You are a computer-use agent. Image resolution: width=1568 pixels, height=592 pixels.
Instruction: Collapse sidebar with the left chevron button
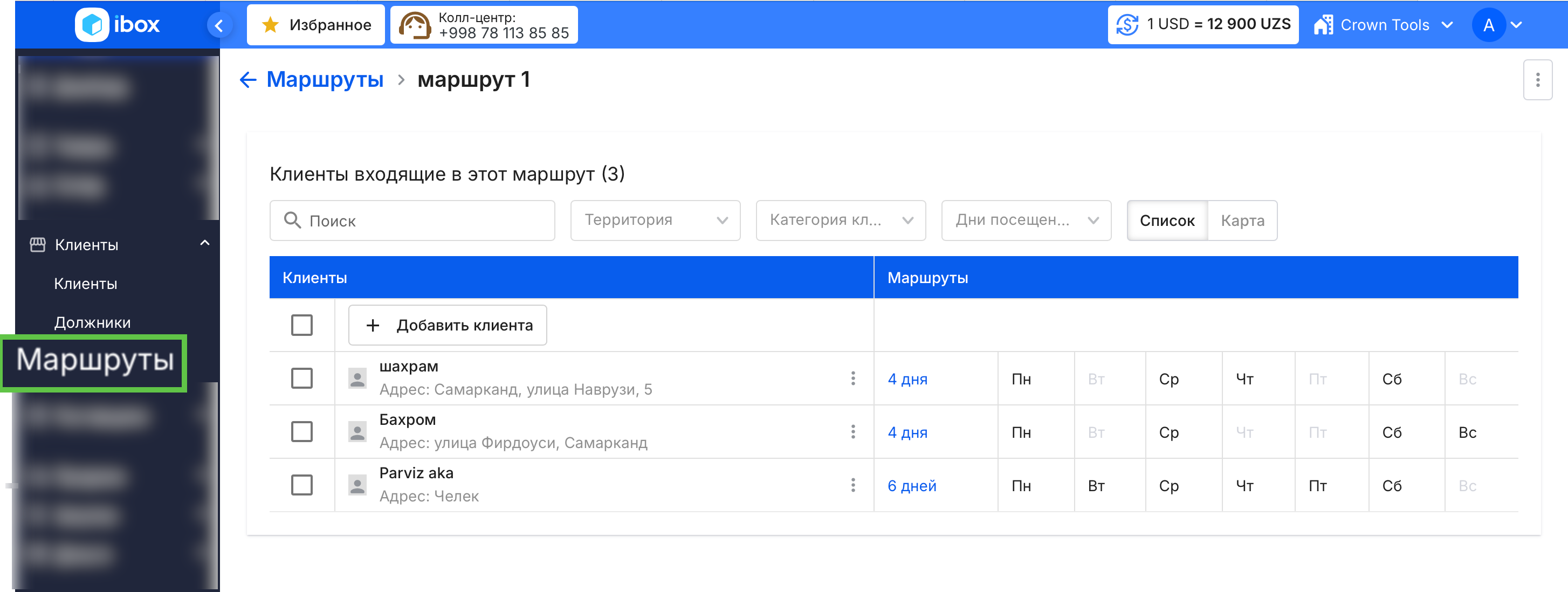(x=219, y=25)
